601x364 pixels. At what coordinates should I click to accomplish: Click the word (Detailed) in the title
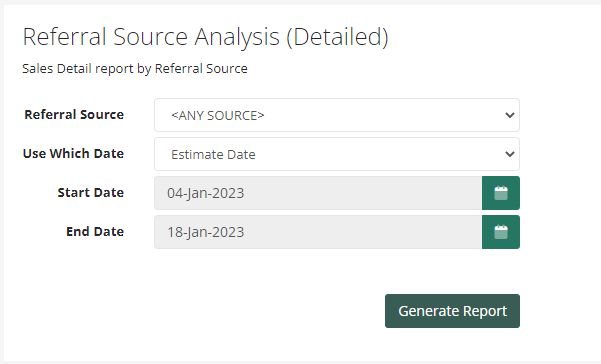[338, 37]
